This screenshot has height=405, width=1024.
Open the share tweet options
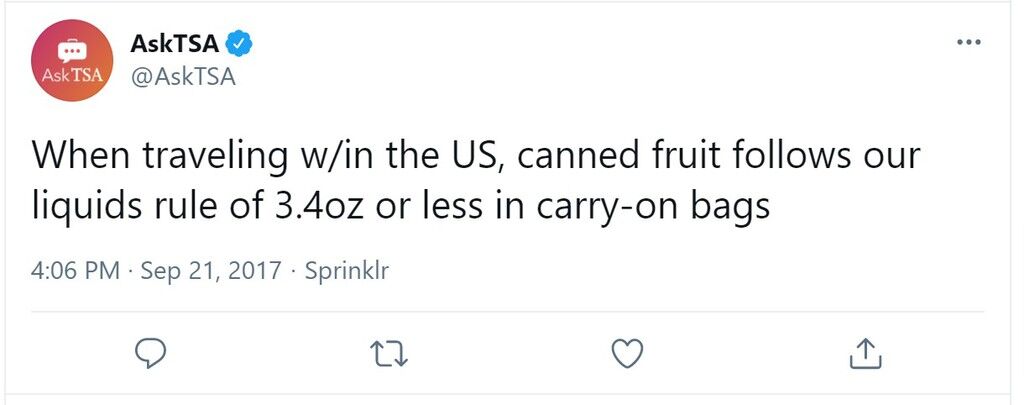866,353
